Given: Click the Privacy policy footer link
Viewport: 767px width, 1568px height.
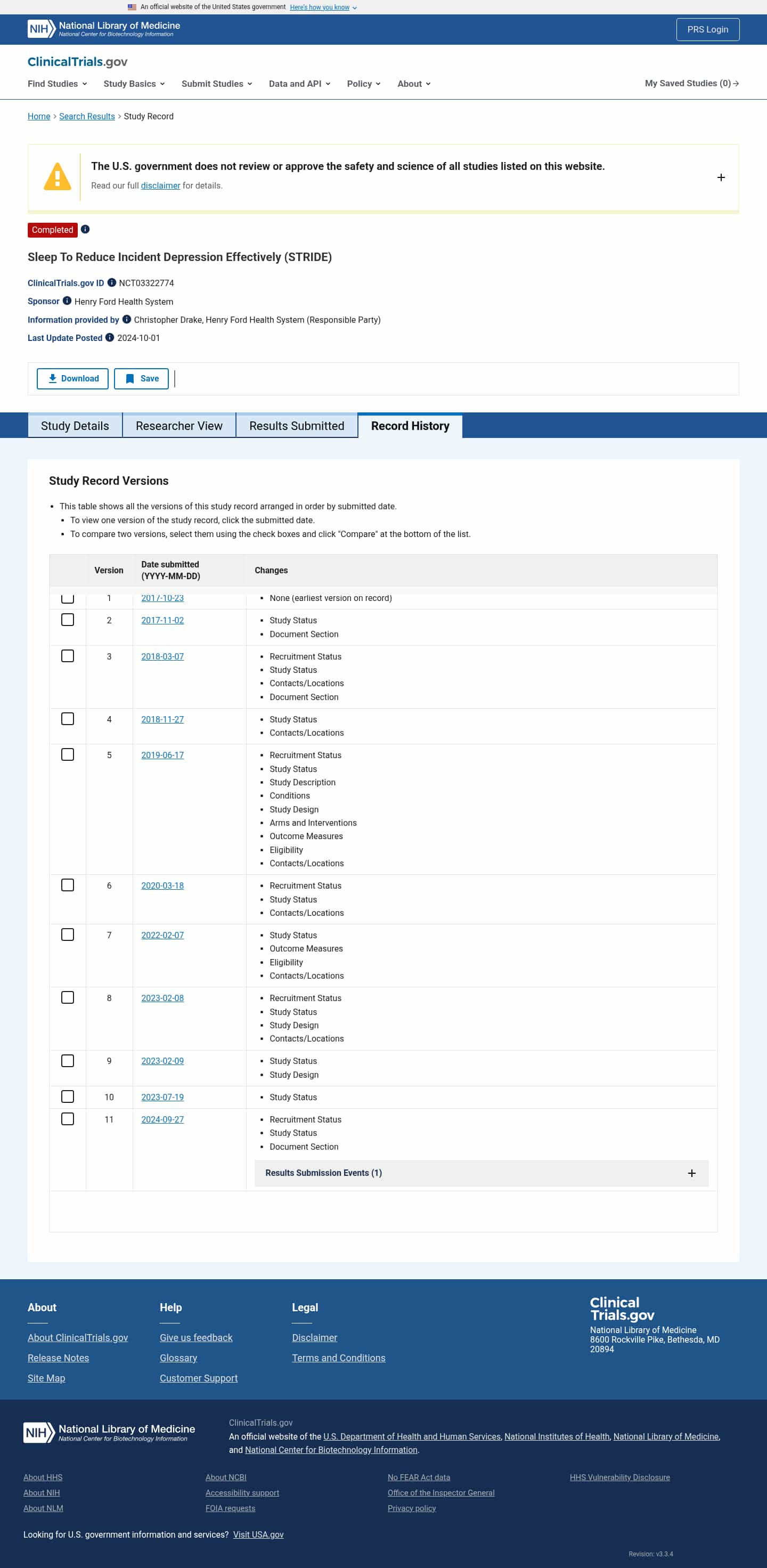Looking at the screenshot, I should point(412,1508).
